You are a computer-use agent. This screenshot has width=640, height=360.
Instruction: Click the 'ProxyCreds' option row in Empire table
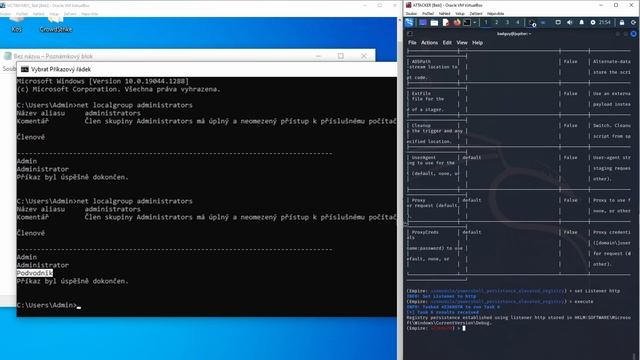tap(518, 248)
